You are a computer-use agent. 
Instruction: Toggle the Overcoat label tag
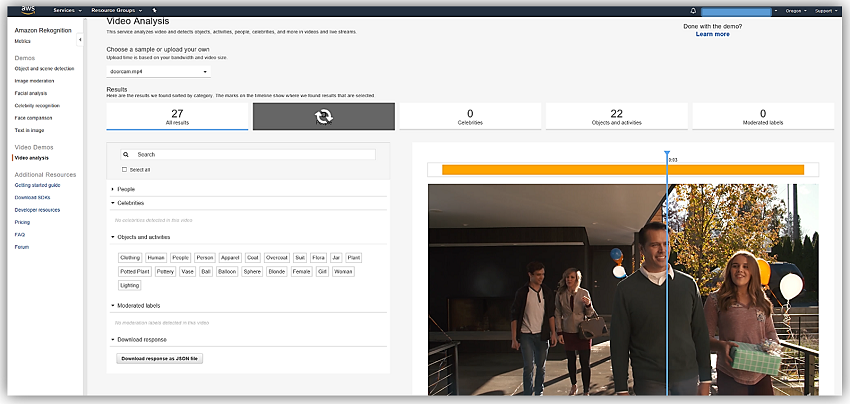click(277, 257)
